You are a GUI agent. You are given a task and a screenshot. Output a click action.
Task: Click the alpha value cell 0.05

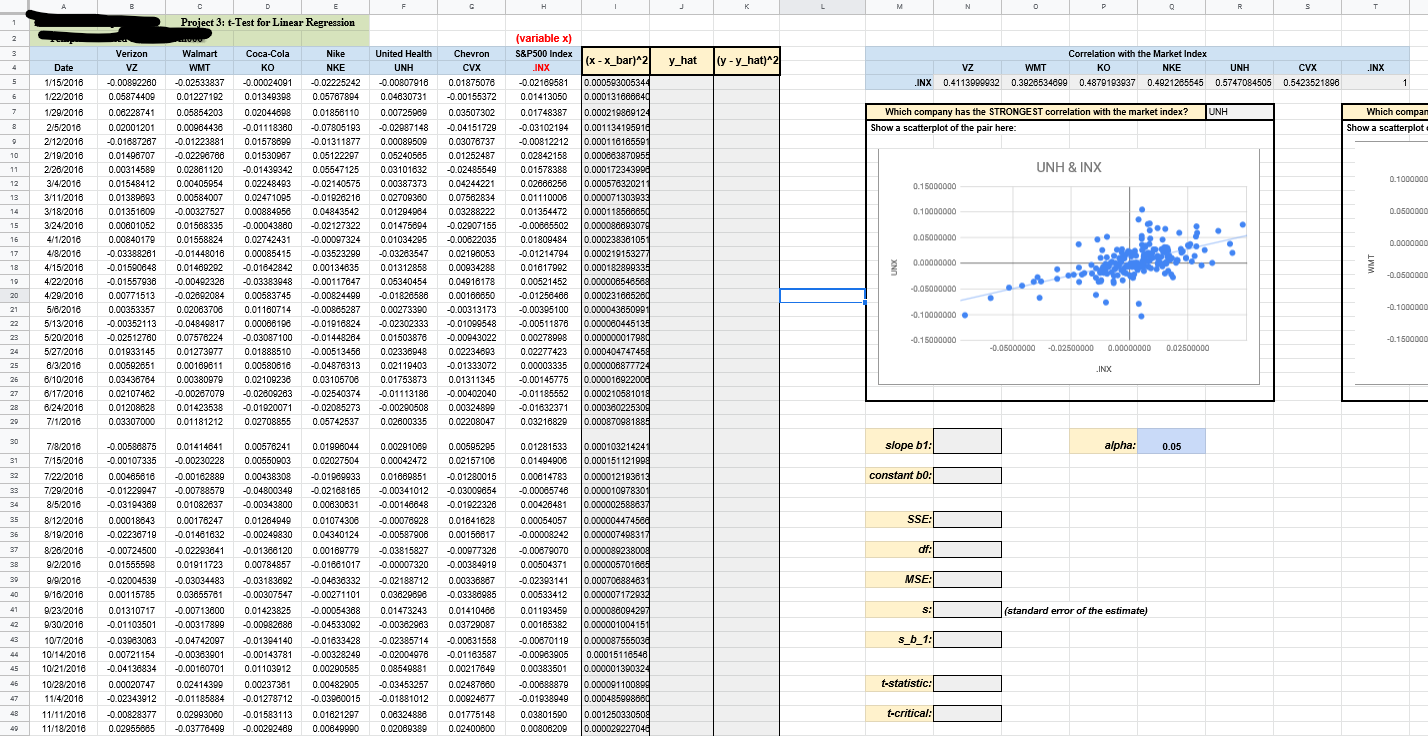[1171, 440]
